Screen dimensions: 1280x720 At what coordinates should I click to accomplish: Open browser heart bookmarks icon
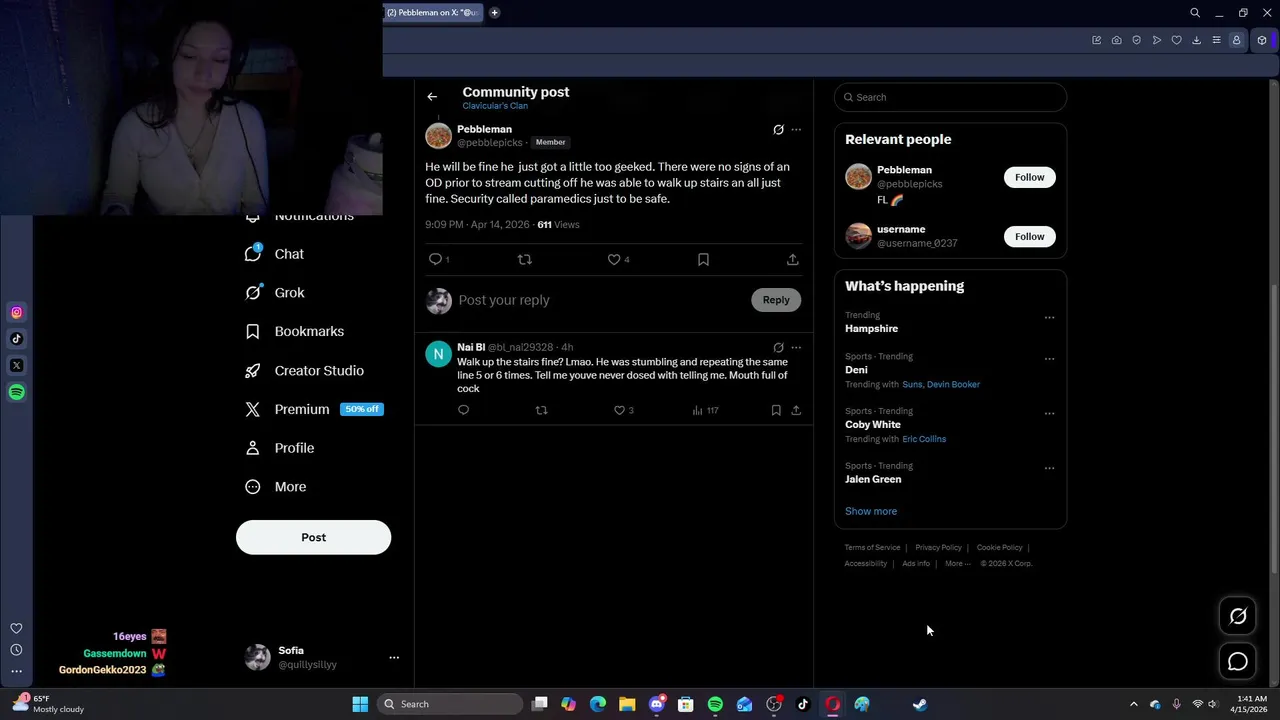click(1176, 40)
